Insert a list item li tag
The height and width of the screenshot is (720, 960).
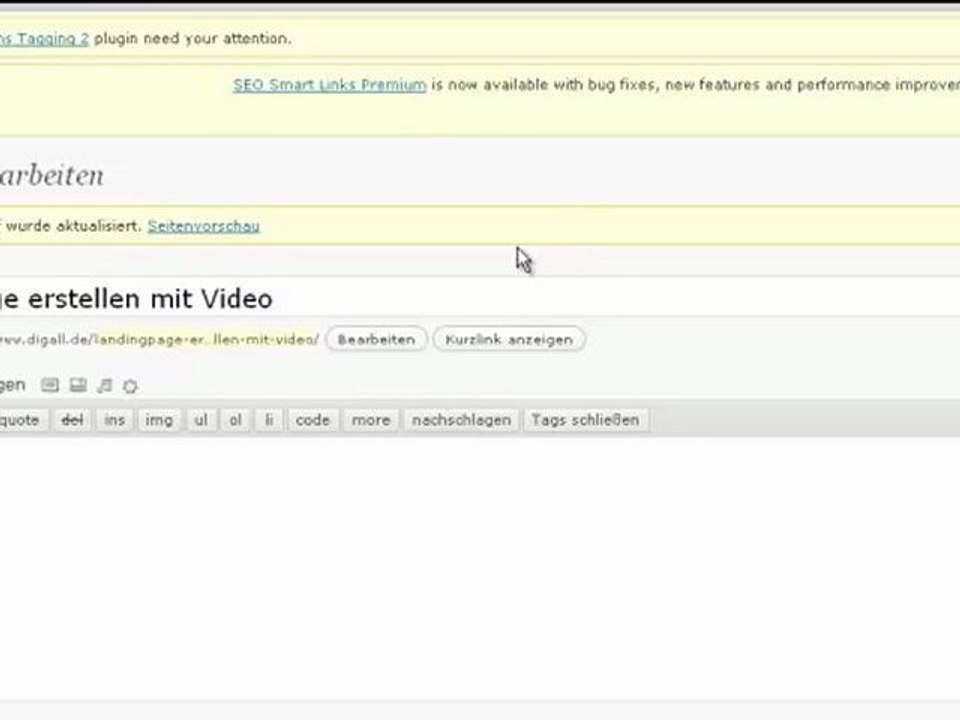point(269,420)
